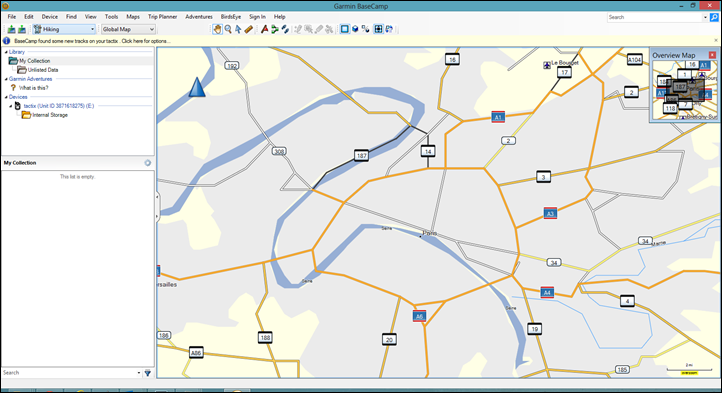Activate the Measure ruler tool
722x393 pixels.
coord(249,29)
